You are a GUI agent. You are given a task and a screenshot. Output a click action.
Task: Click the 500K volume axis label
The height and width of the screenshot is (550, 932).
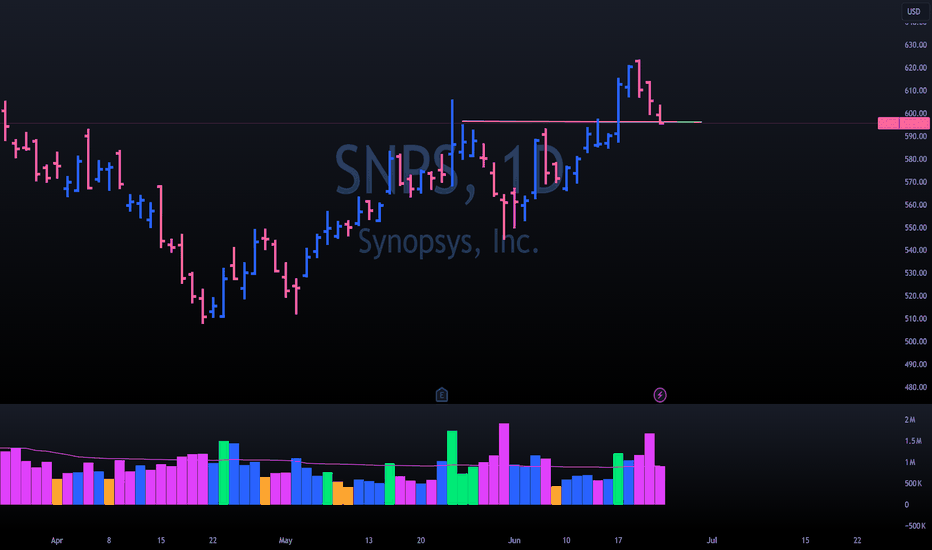coord(914,483)
